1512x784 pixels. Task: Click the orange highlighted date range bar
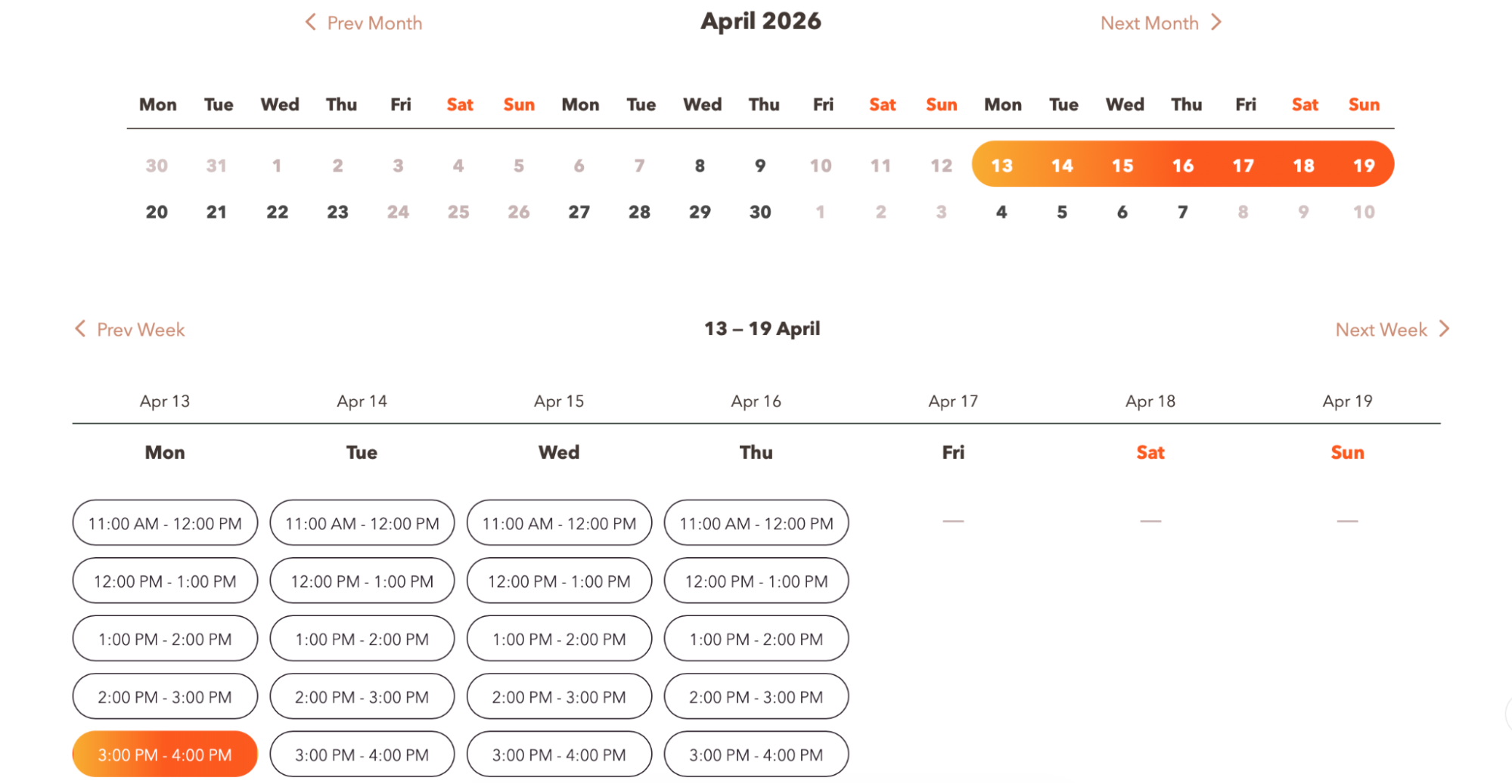pos(1183,165)
